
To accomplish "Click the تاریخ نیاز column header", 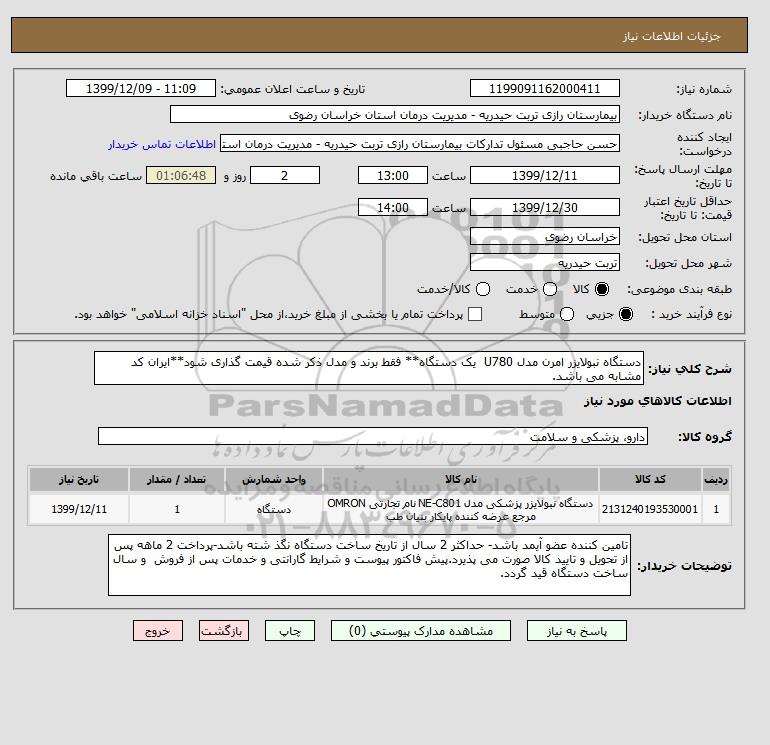I will coord(79,479).
